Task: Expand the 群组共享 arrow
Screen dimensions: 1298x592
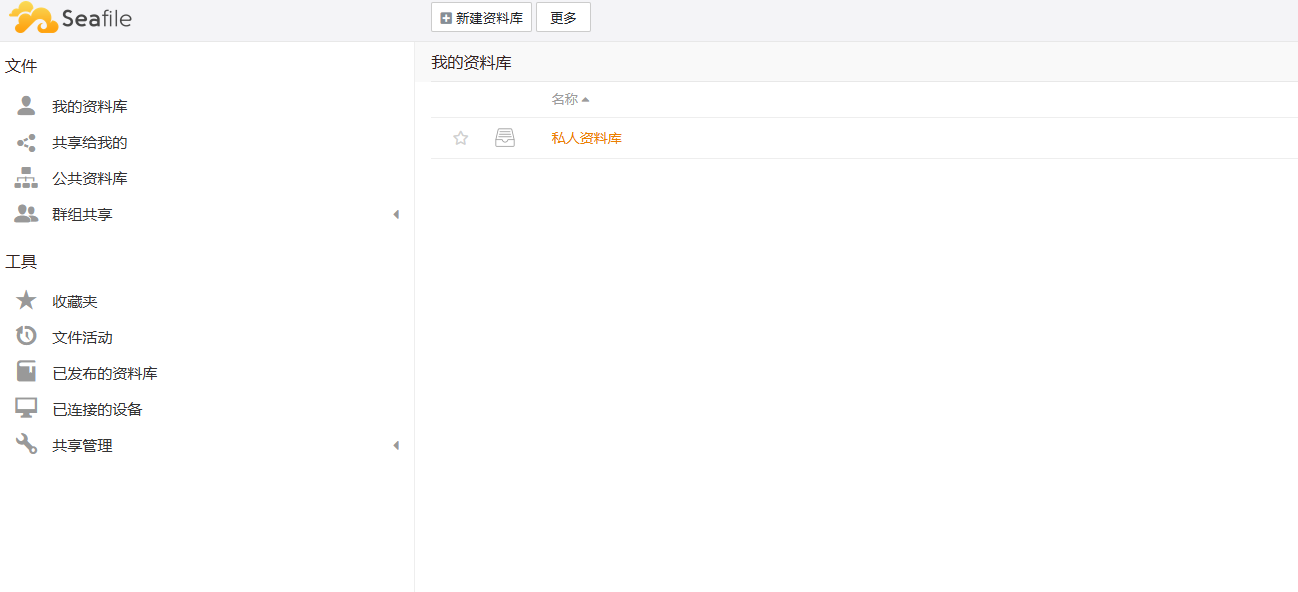Action: point(396,215)
